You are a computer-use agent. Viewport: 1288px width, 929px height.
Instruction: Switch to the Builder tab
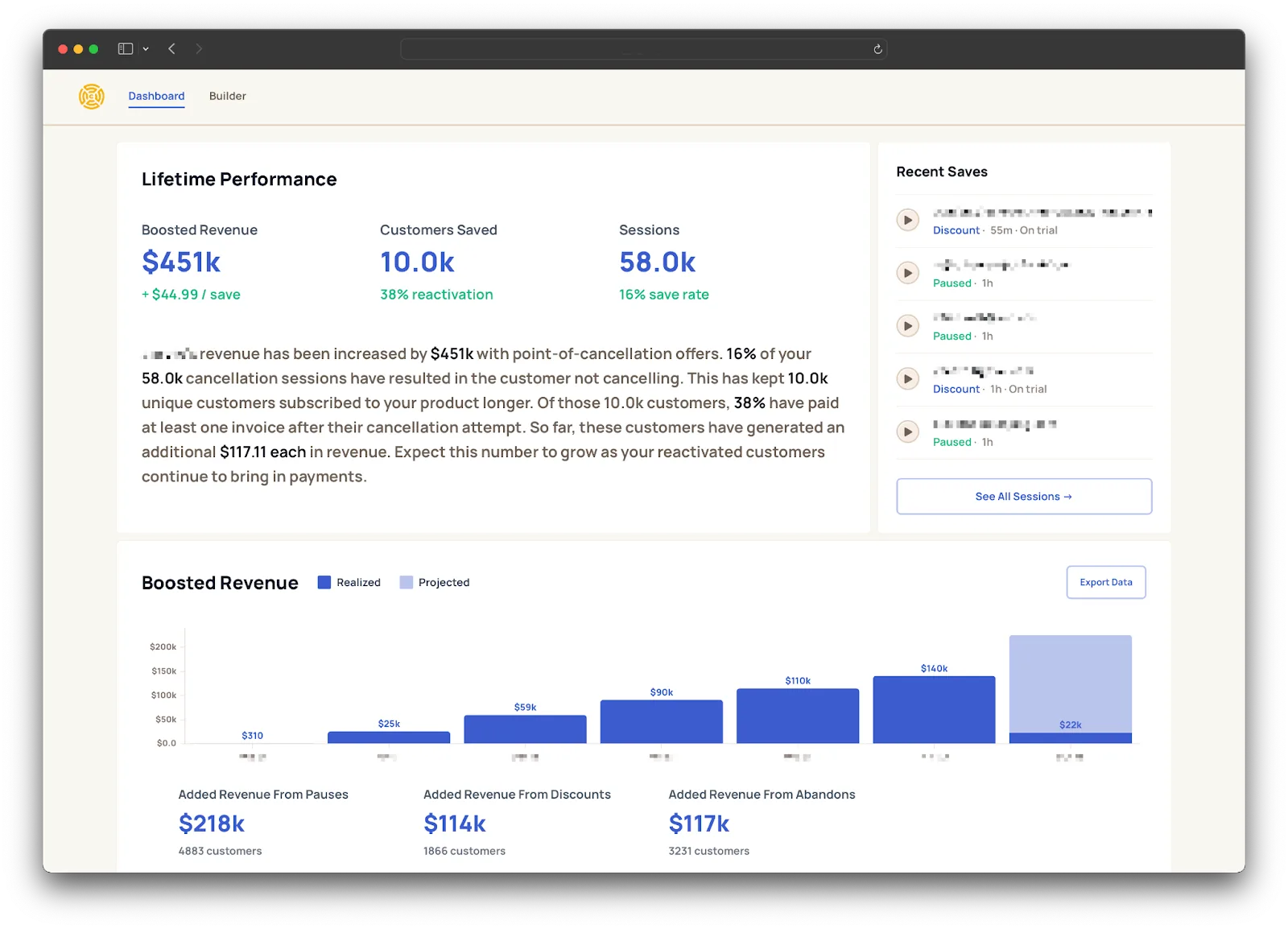[228, 96]
